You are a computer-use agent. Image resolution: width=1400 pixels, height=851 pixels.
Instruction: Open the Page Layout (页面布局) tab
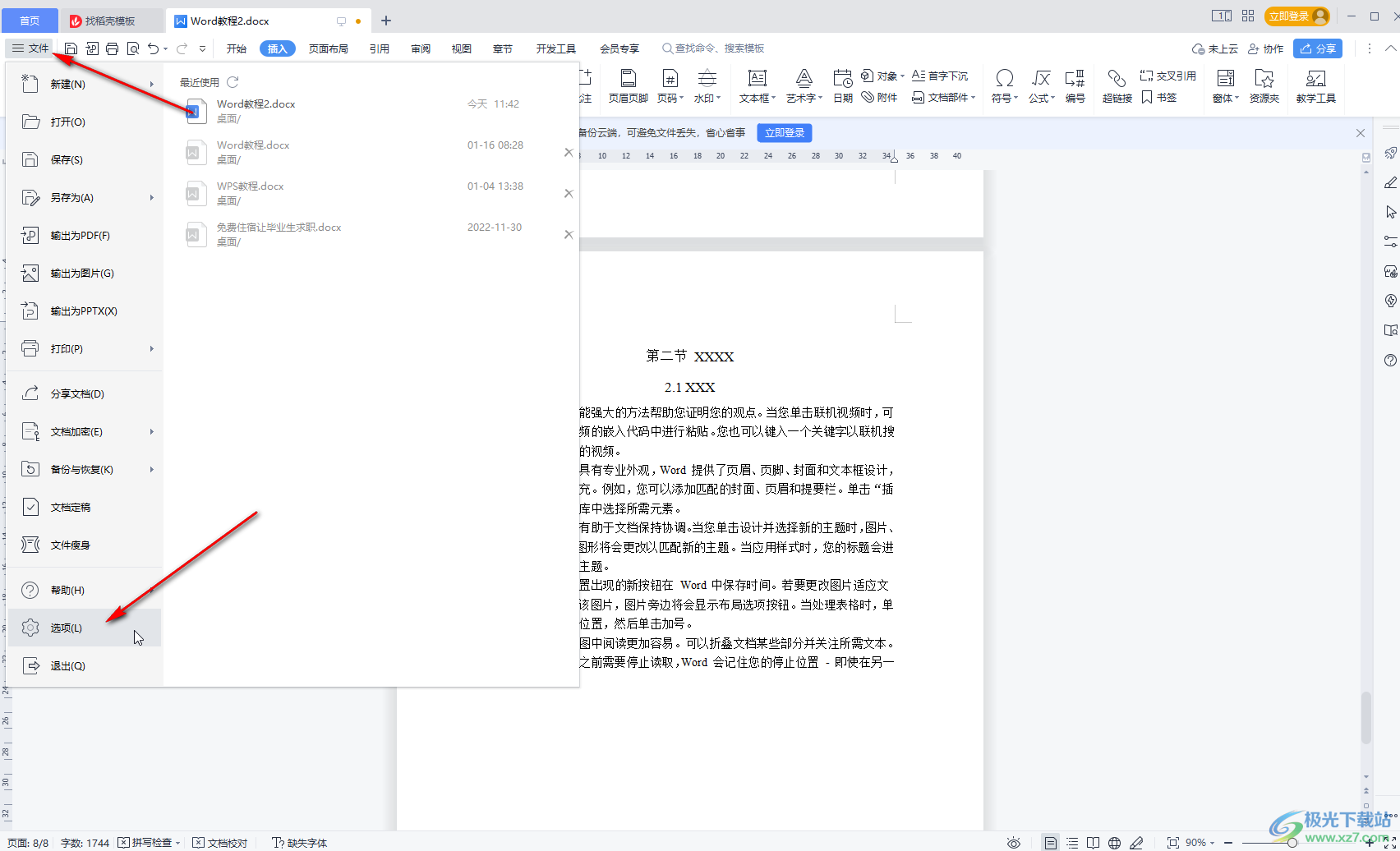(x=329, y=48)
